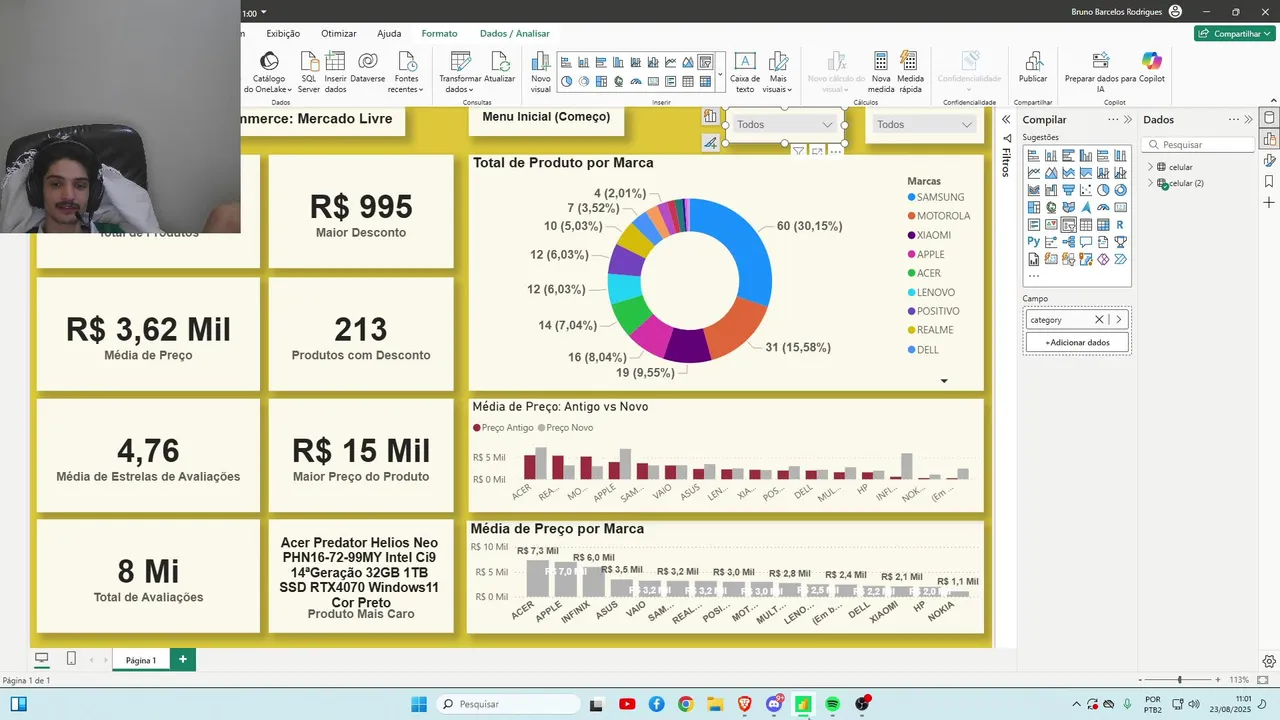The height and width of the screenshot is (720, 1280).
Task: Open the Formato ribbon tab
Action: tap(439, 34)
